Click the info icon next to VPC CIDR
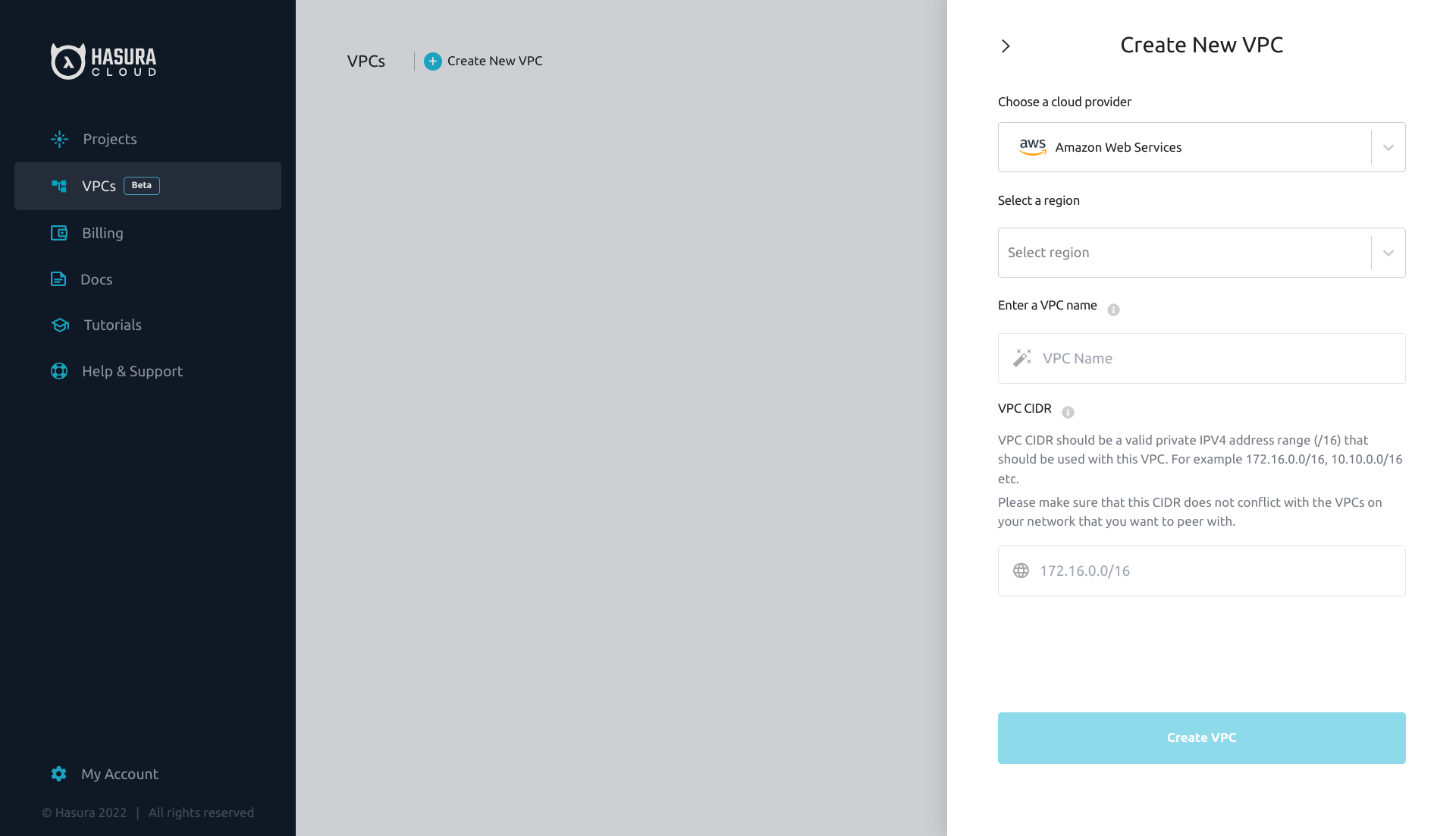 [x=1068, y=413]
